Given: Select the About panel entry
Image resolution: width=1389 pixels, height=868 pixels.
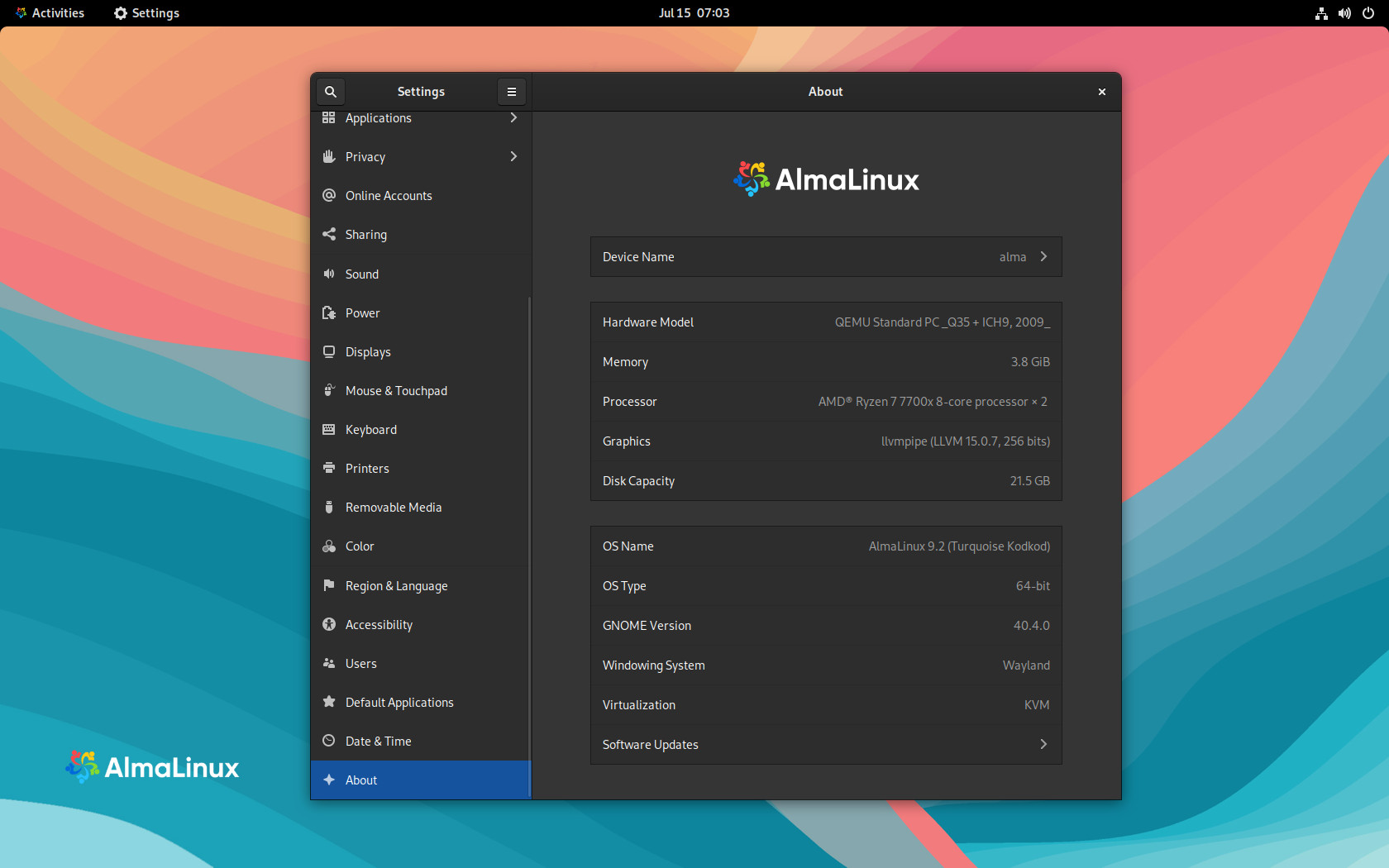Looking at the screenshot, I should click(x=421, y=780).
